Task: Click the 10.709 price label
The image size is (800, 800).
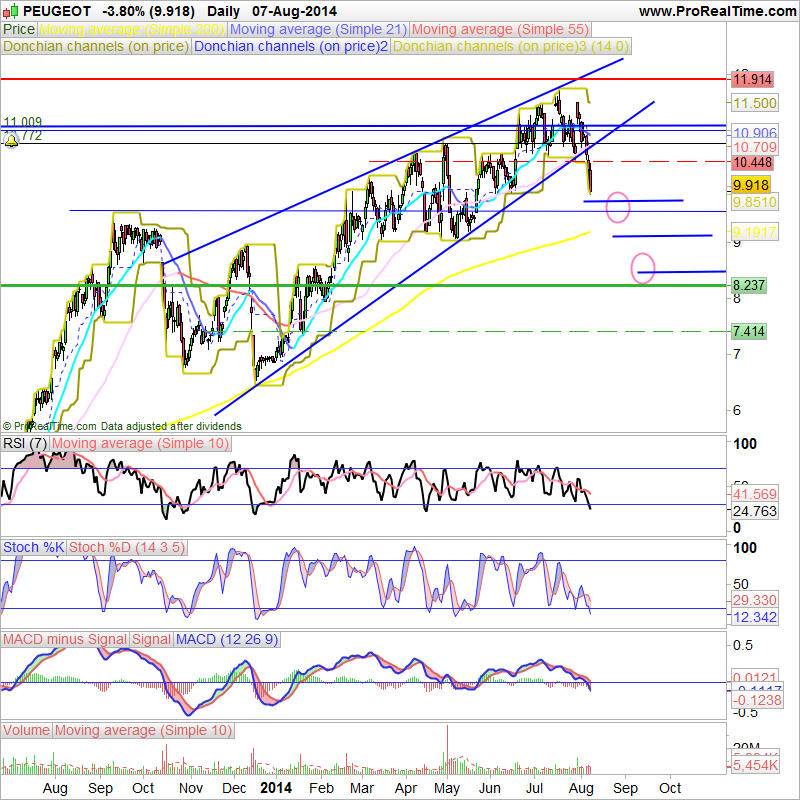Action: (755, 147)
